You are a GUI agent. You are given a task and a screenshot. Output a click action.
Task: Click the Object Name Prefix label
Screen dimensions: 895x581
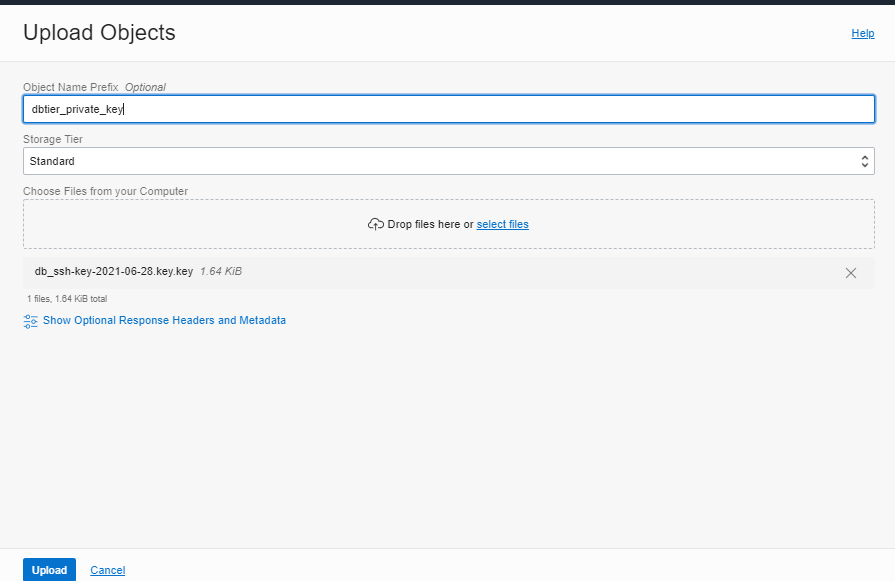tap(71, 87)
